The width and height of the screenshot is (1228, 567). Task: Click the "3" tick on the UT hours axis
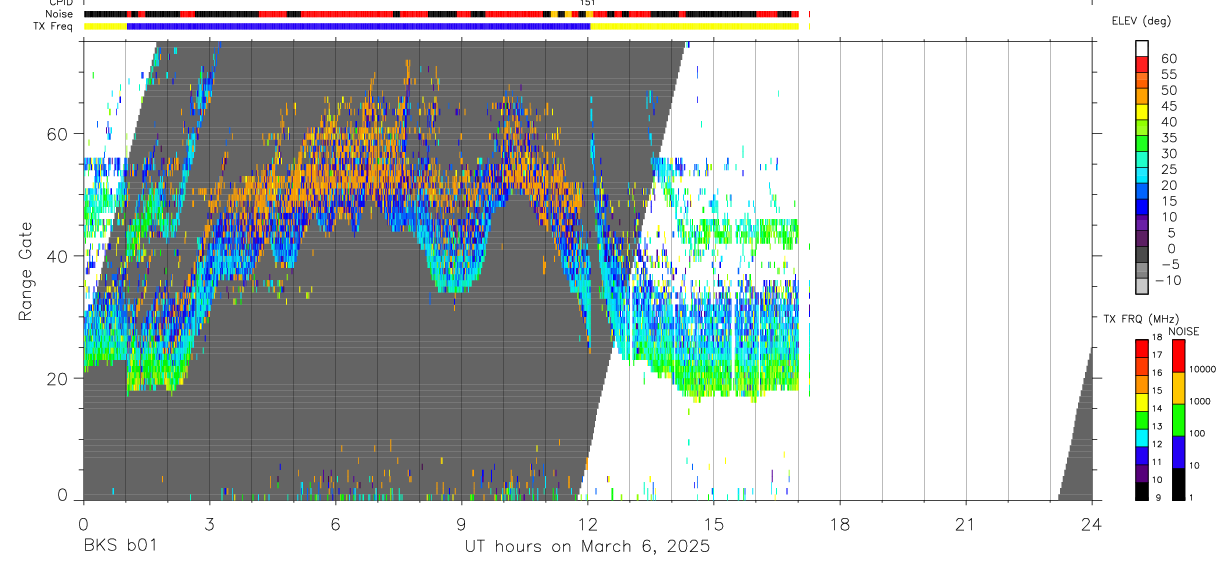209,524
